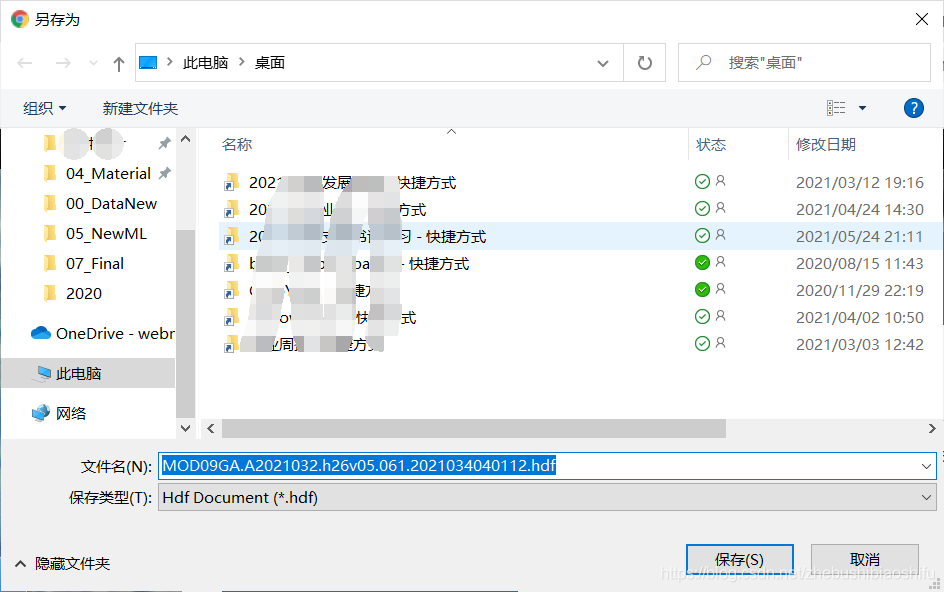The image size is (944, 592).
Task: Click OneDrive cloud icon in sidebar
Action: click(40, 333)
